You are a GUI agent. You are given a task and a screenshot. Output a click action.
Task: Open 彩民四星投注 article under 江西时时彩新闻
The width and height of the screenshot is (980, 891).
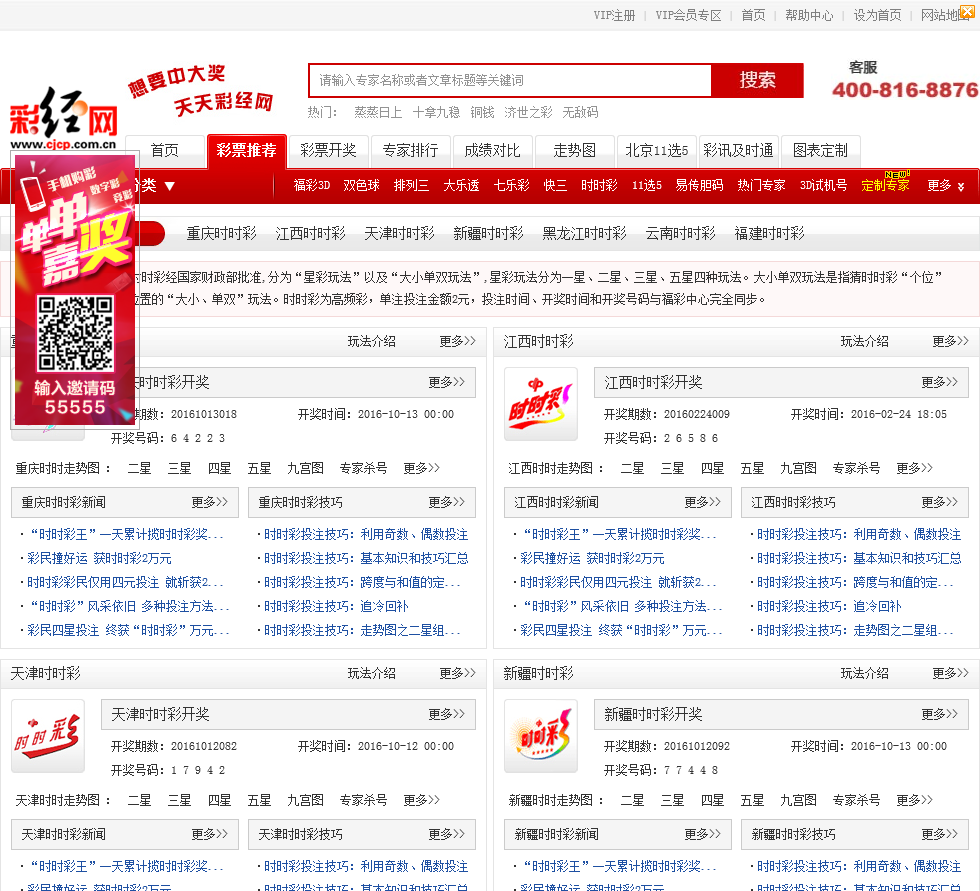621,630
